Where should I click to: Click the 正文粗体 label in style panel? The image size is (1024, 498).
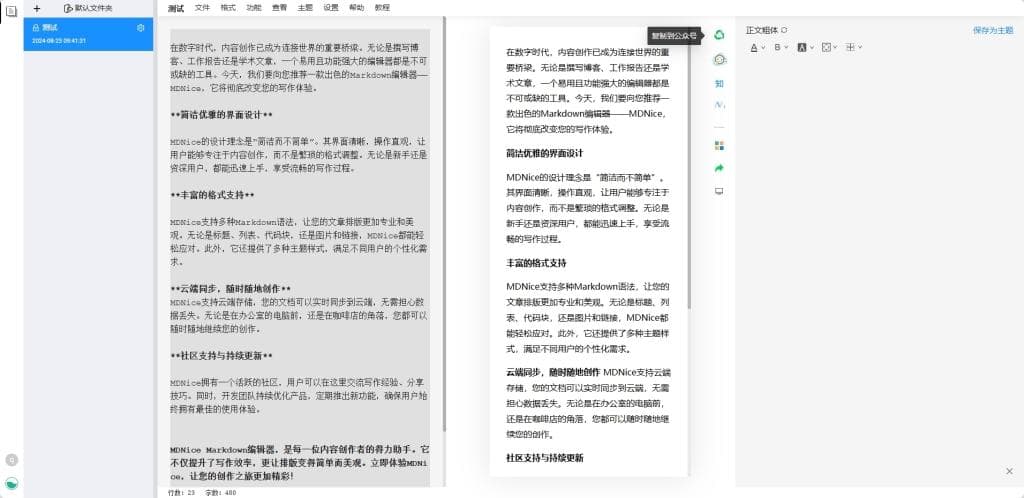click(762, 30)
